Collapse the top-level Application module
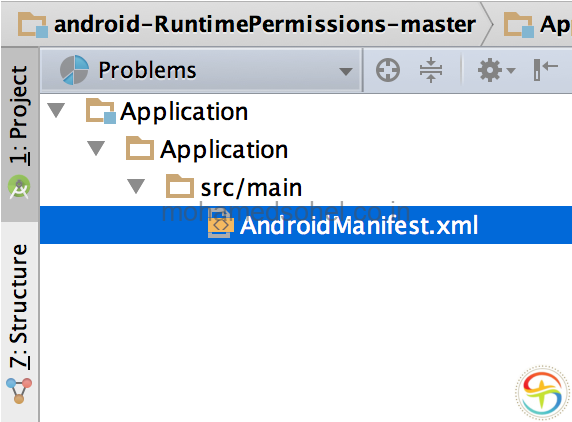572x422 pixels. (x=57, y=111)
